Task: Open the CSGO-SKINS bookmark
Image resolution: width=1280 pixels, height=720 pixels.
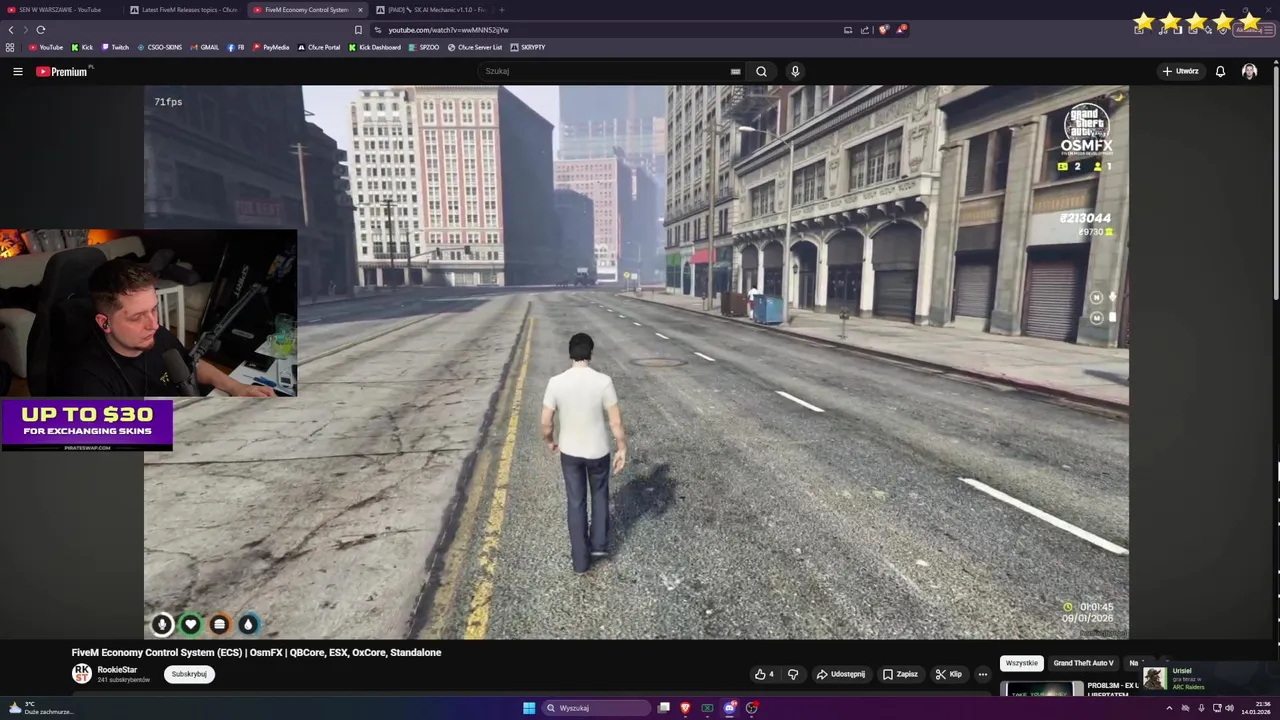Action: [x=160, y=47]
